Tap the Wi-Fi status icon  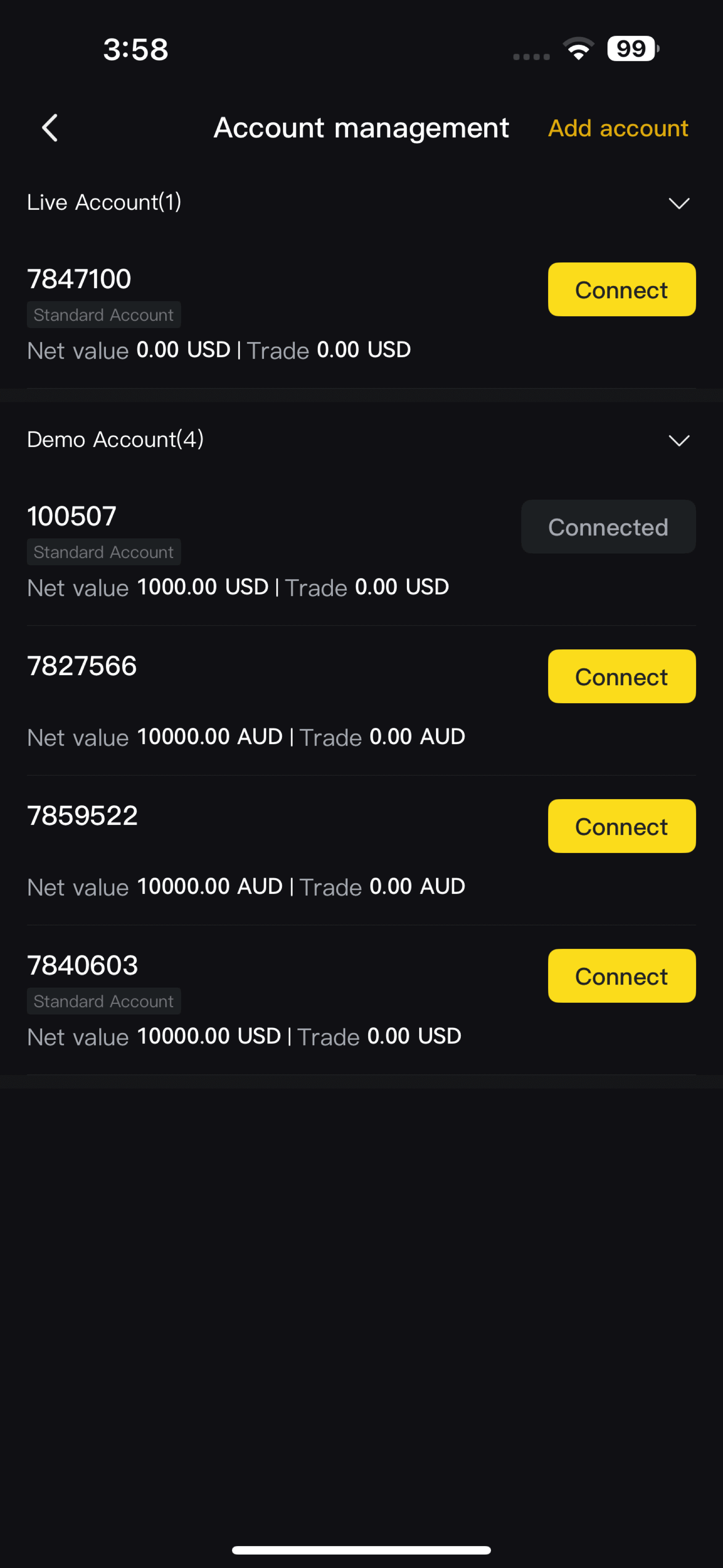click(578, 49)
